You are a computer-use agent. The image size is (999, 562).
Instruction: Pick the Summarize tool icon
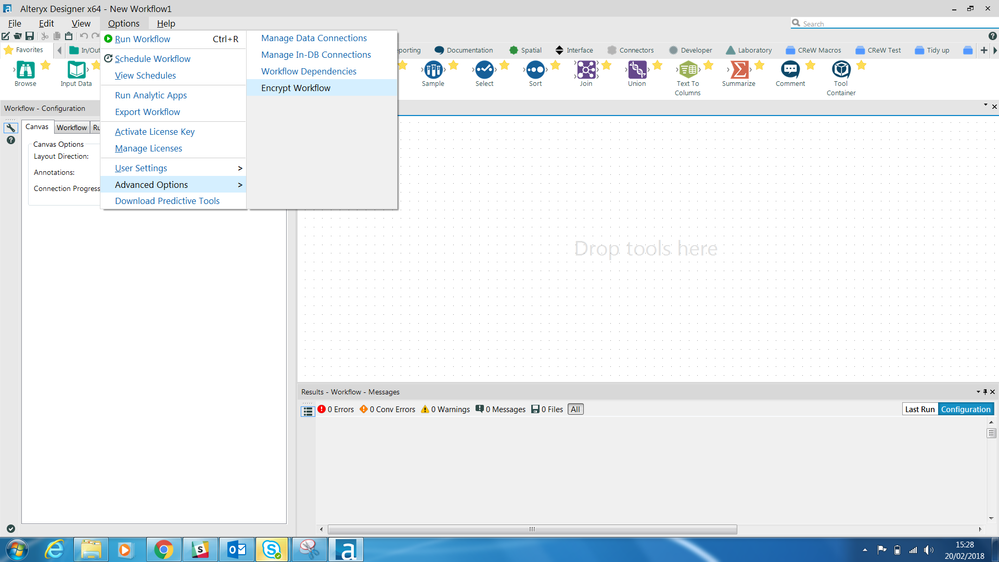pos(739,69)
